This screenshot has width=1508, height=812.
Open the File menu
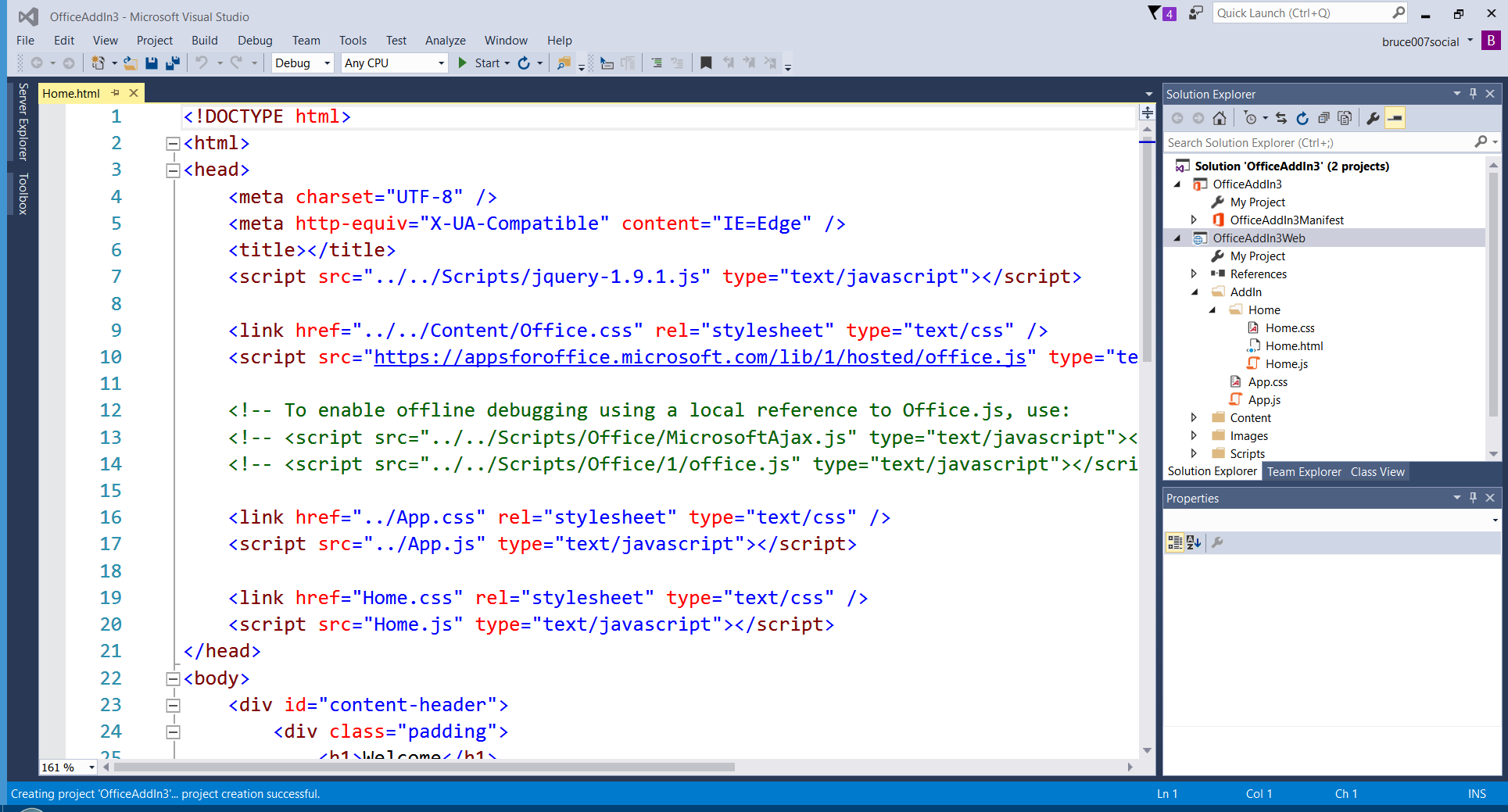pos(25,41)
